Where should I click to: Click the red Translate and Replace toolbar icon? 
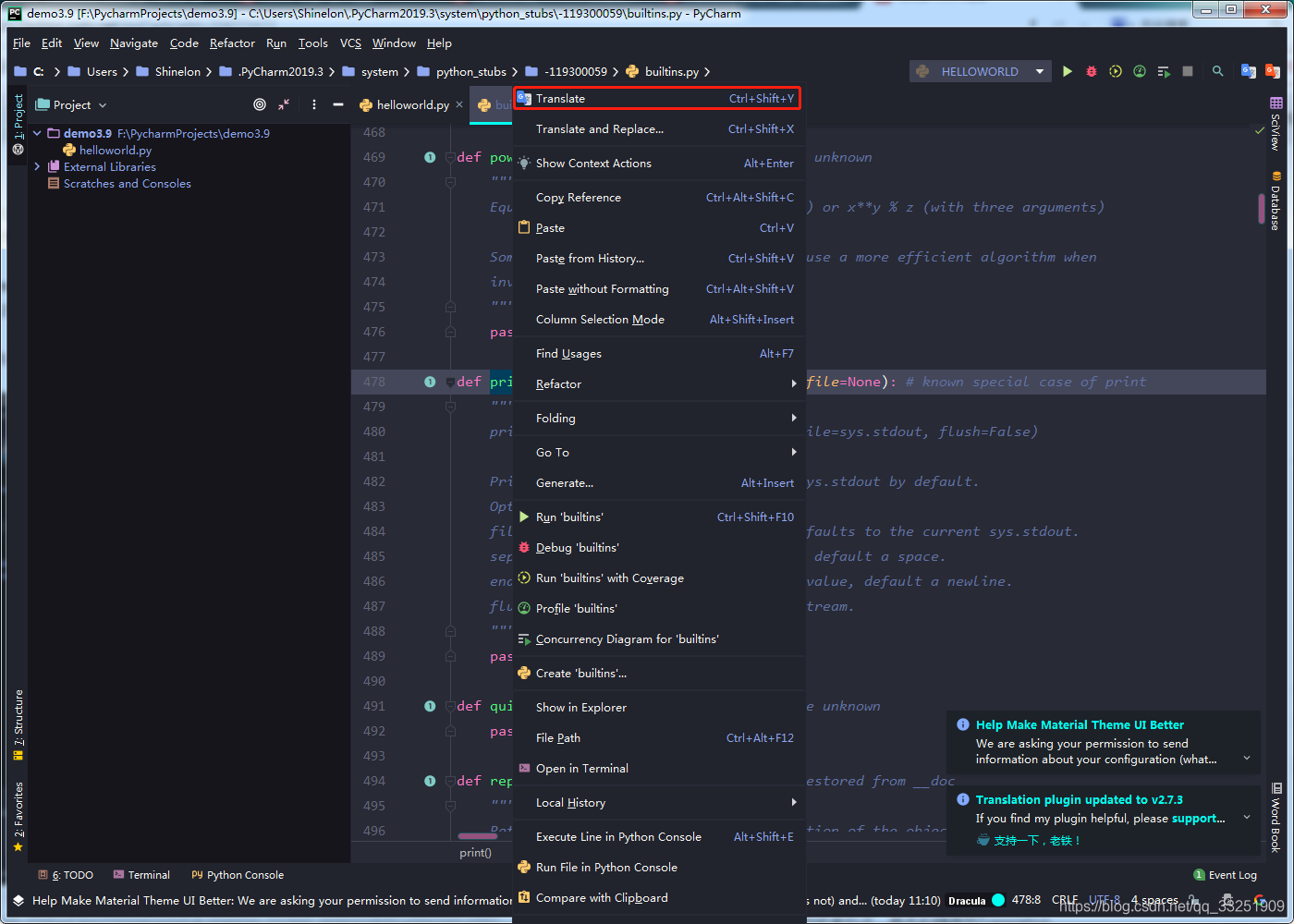coord(1273,71)
